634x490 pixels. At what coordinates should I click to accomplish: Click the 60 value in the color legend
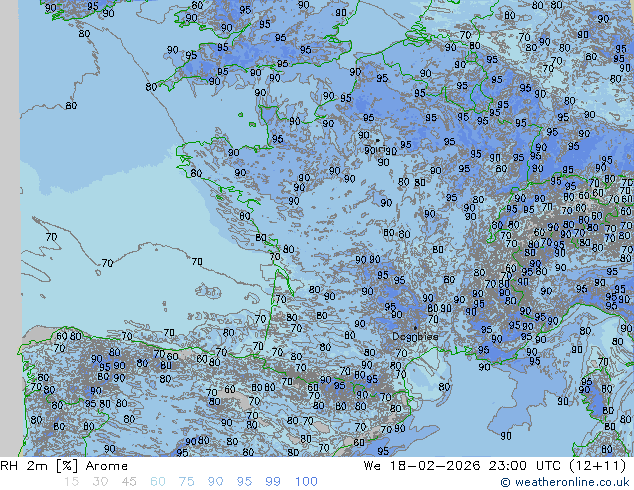tap(158, 482)
